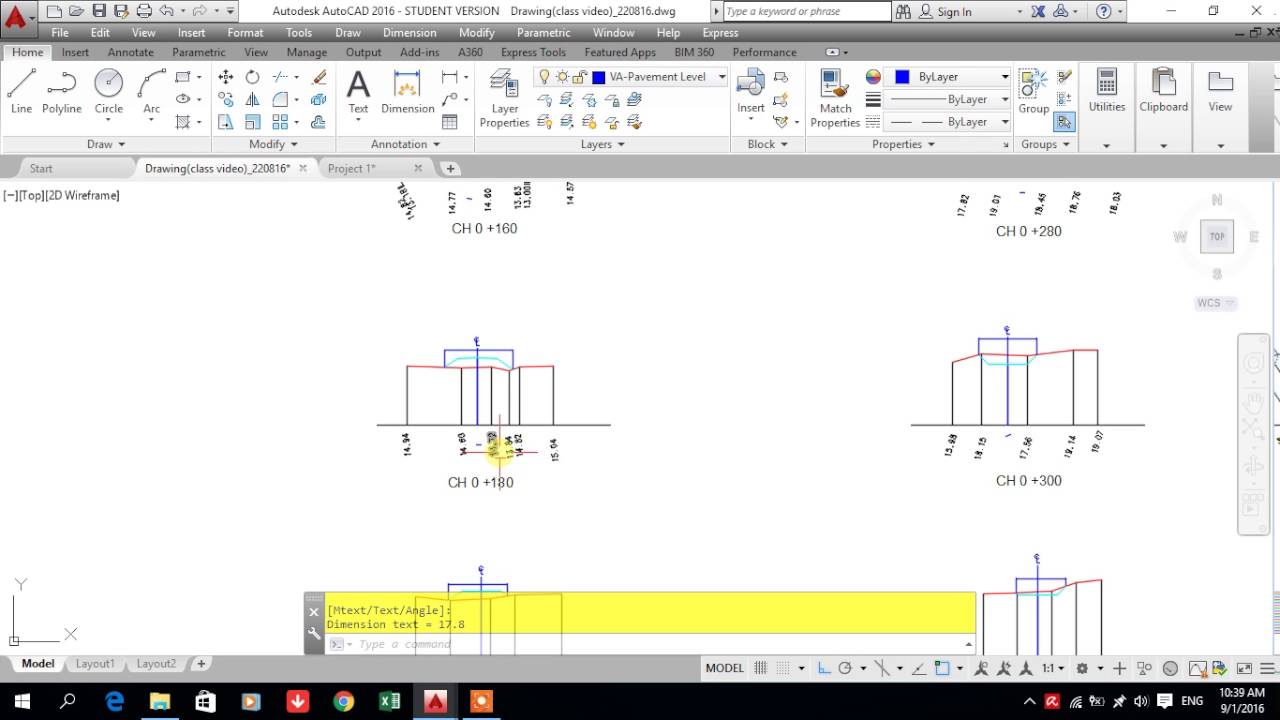Toggle layer on/off lightbulb in layer dropdown
Screen dimensions: 1280x720
(x=545, y=77)
